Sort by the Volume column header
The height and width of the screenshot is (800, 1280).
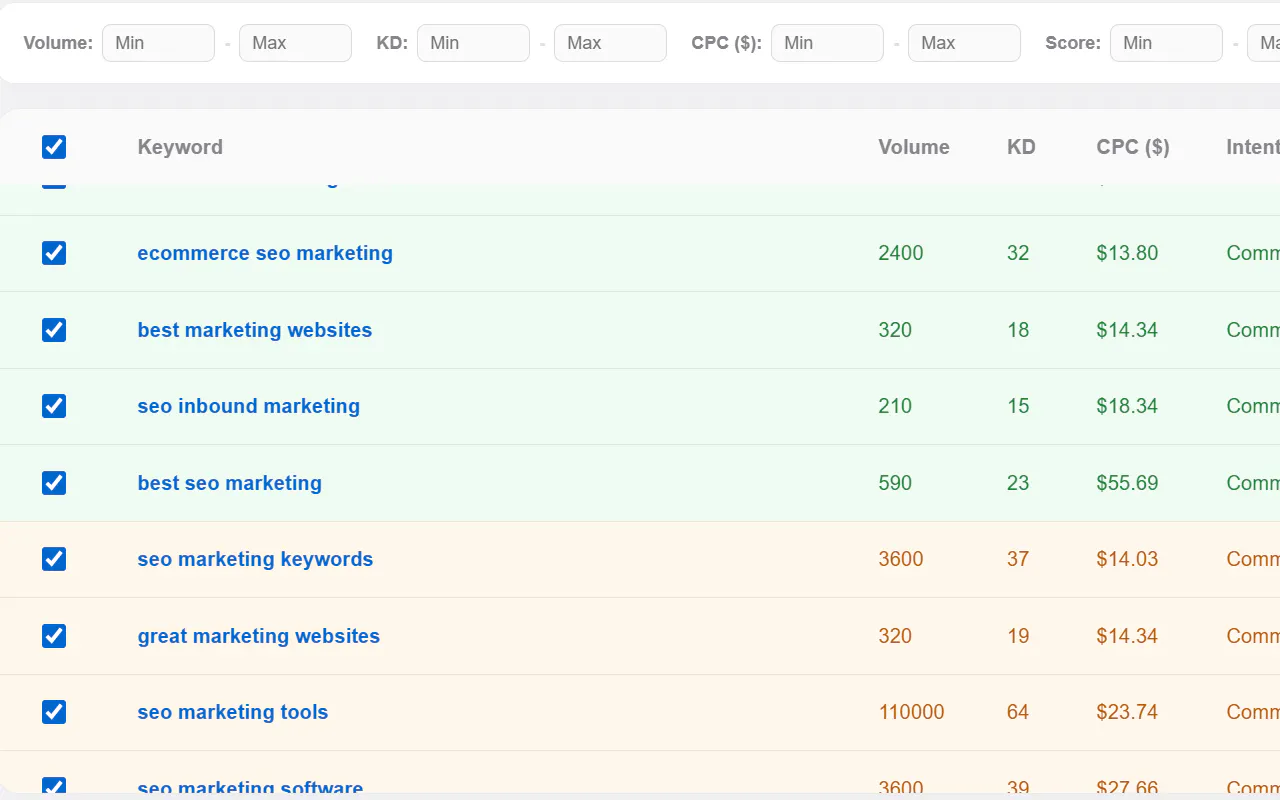pos(914,147)
